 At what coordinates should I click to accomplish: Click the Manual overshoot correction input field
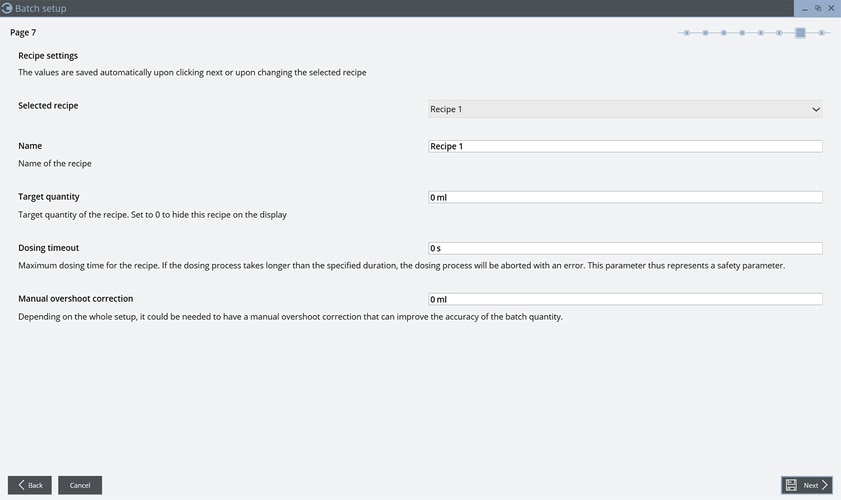click(625, 299)
